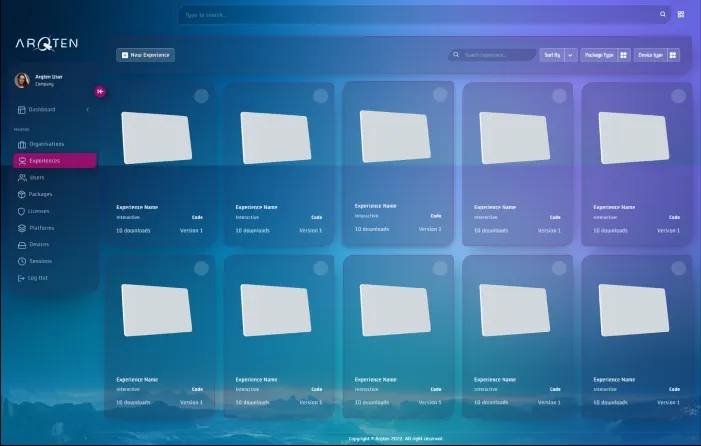
Task: Click the magnifier icon in top search bar
Action: tap(663, 14)
